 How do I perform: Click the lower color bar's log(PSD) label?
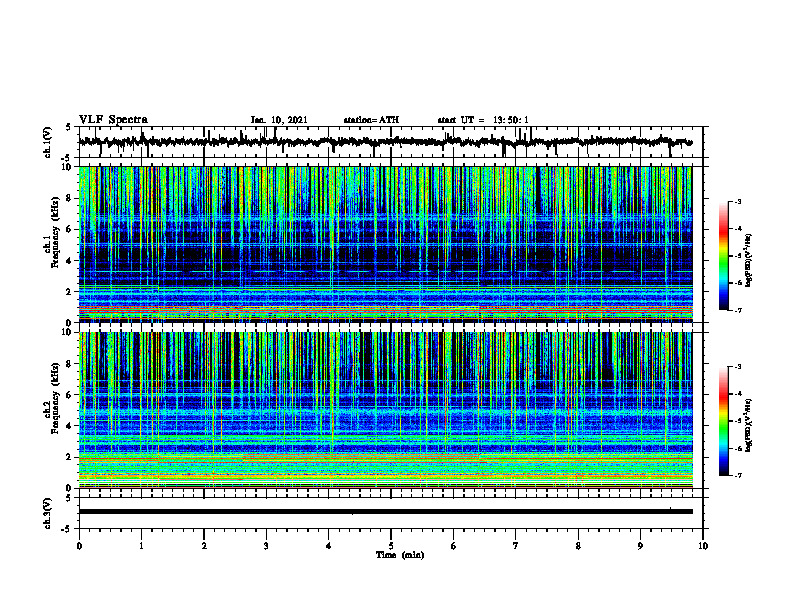749,424
